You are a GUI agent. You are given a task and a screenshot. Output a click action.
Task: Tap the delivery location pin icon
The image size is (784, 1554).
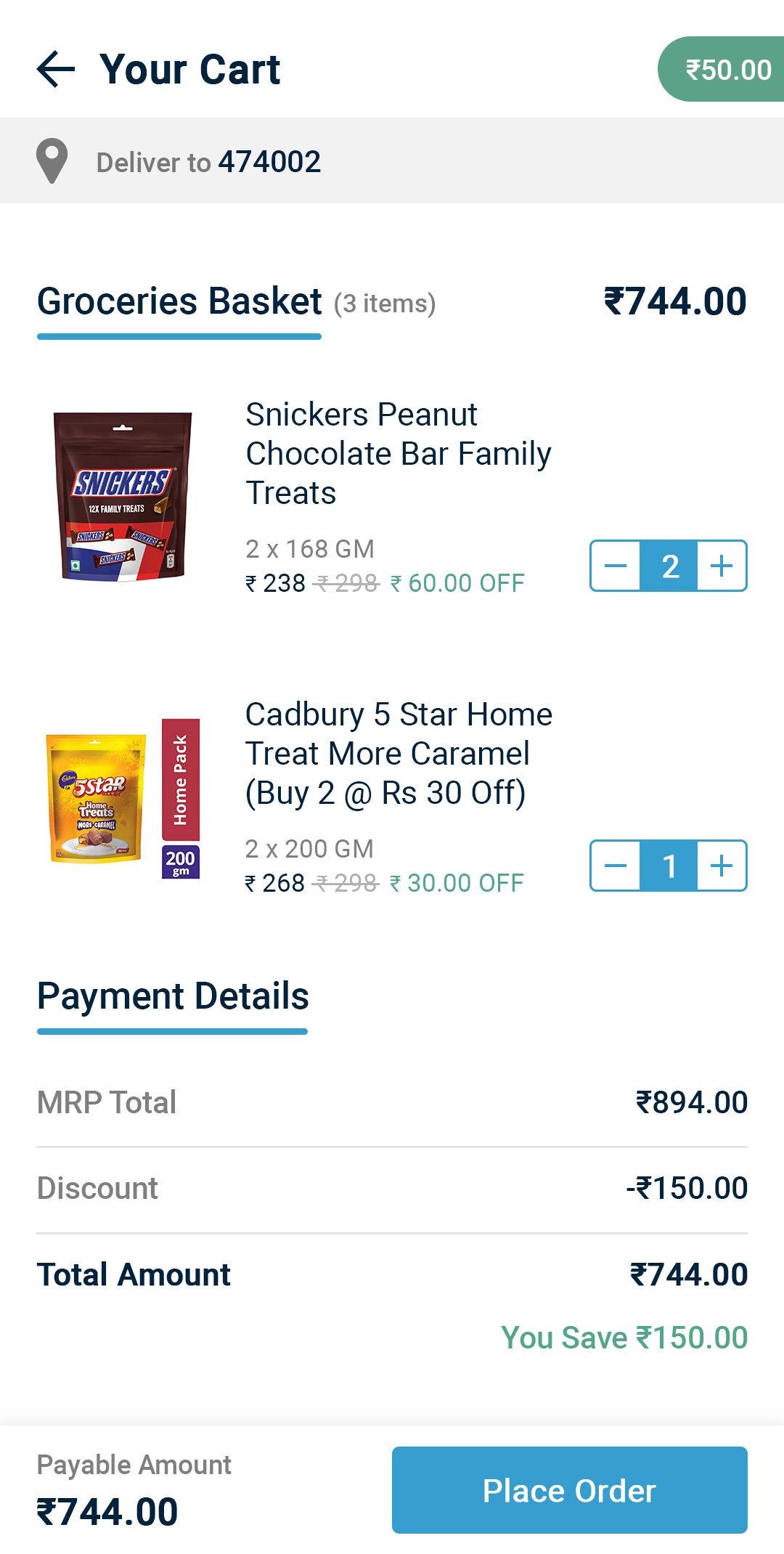pos(52,161)
